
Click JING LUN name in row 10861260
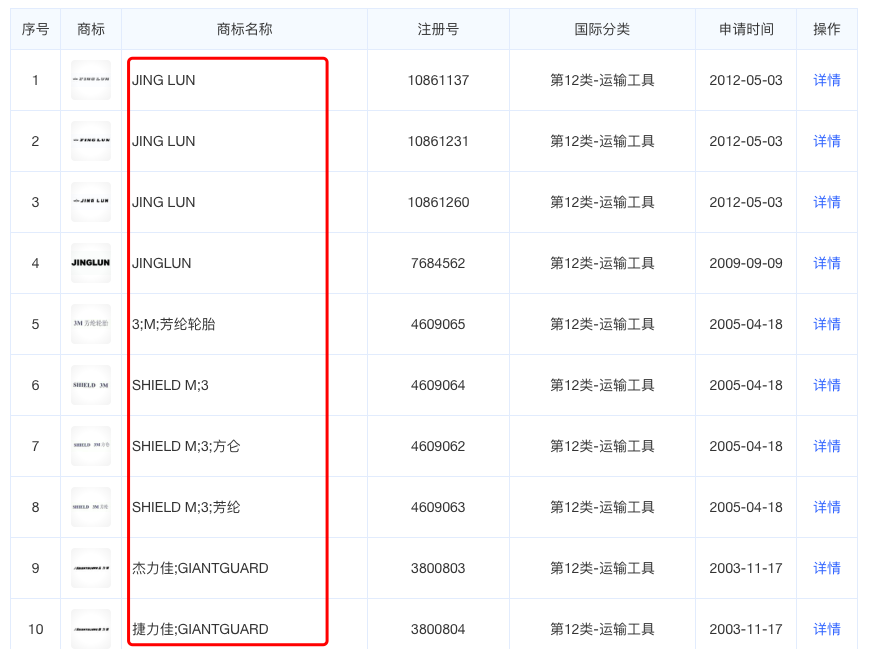(x=164, y=202)
